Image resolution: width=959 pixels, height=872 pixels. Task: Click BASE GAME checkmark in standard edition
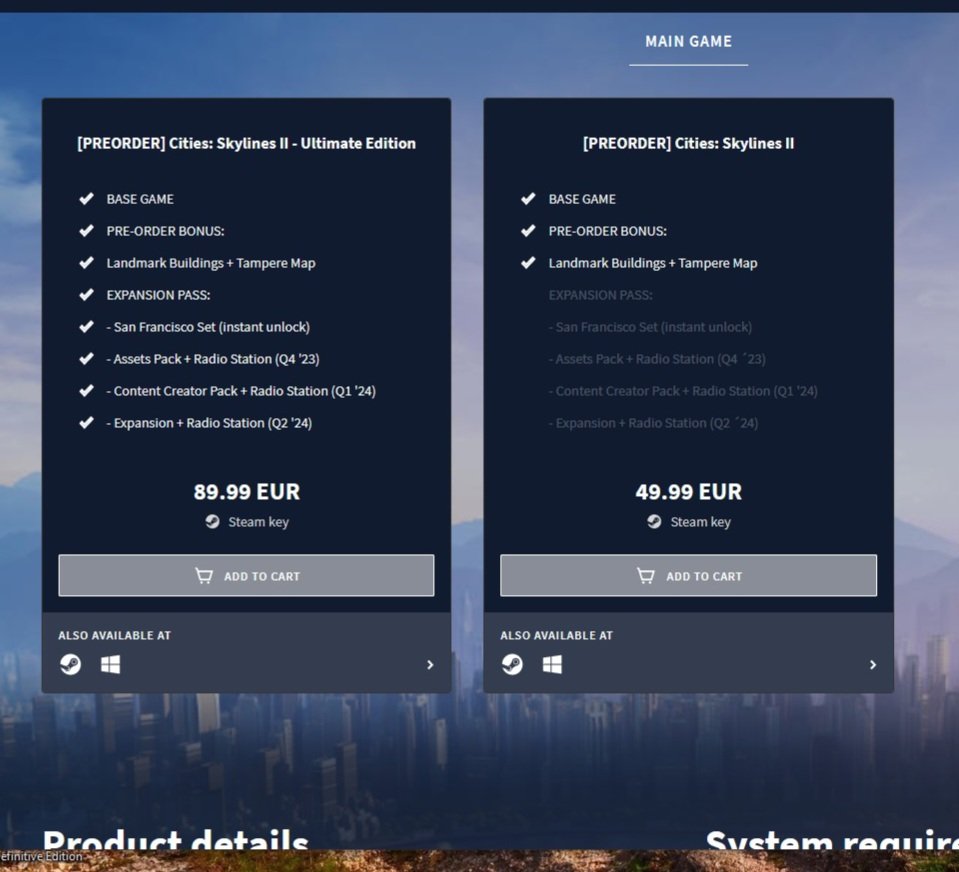pyautogui.click(x=528, y=199)
